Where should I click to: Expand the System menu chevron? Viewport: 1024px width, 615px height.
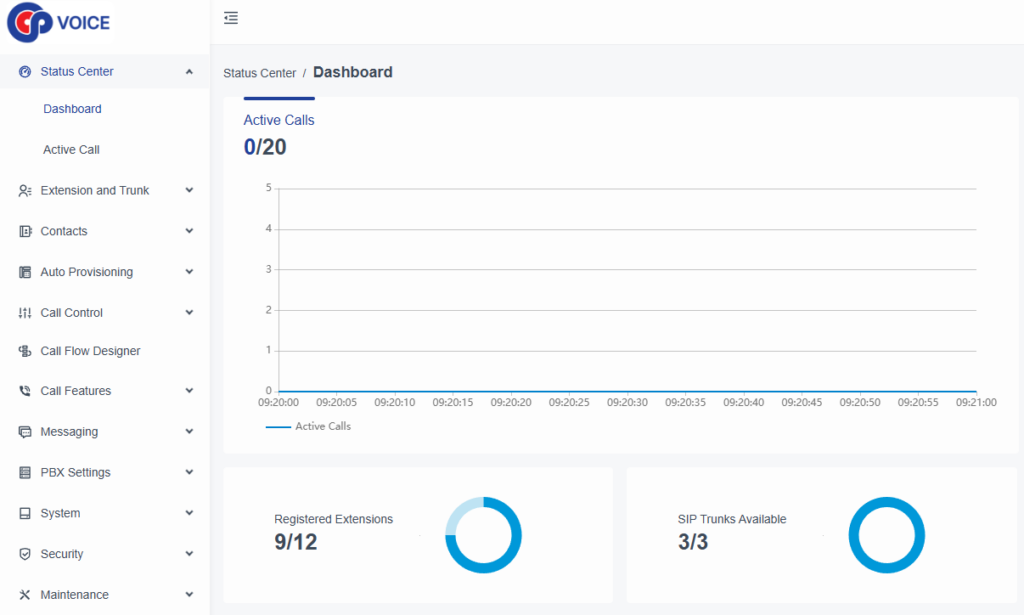tap(189, 514)
